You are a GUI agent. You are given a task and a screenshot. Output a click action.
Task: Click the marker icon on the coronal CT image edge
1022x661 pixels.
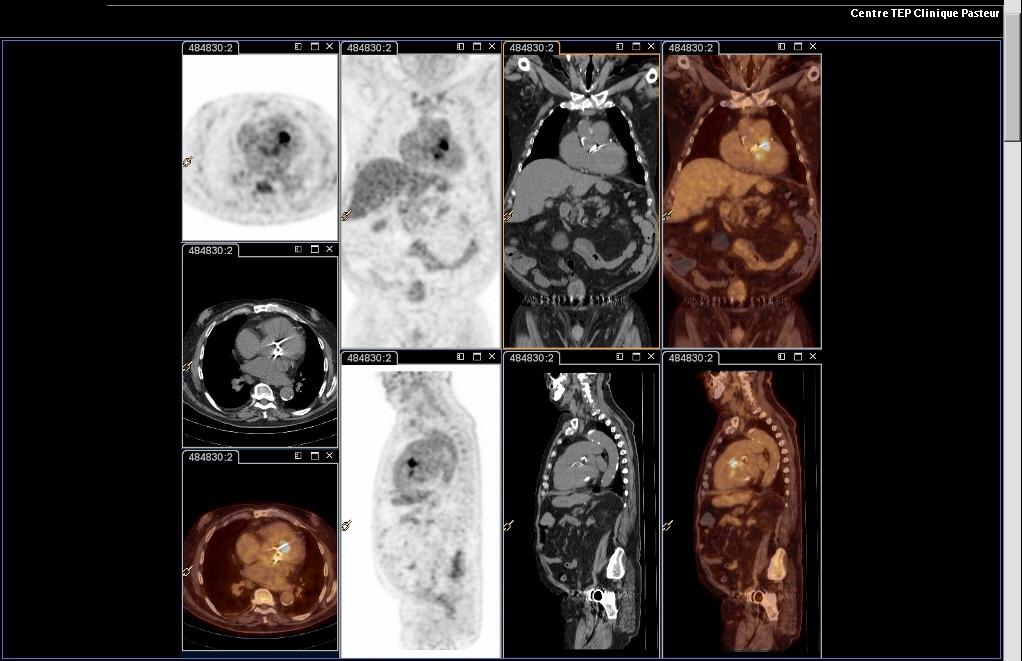pyautogui.click(x=508, y=214)
